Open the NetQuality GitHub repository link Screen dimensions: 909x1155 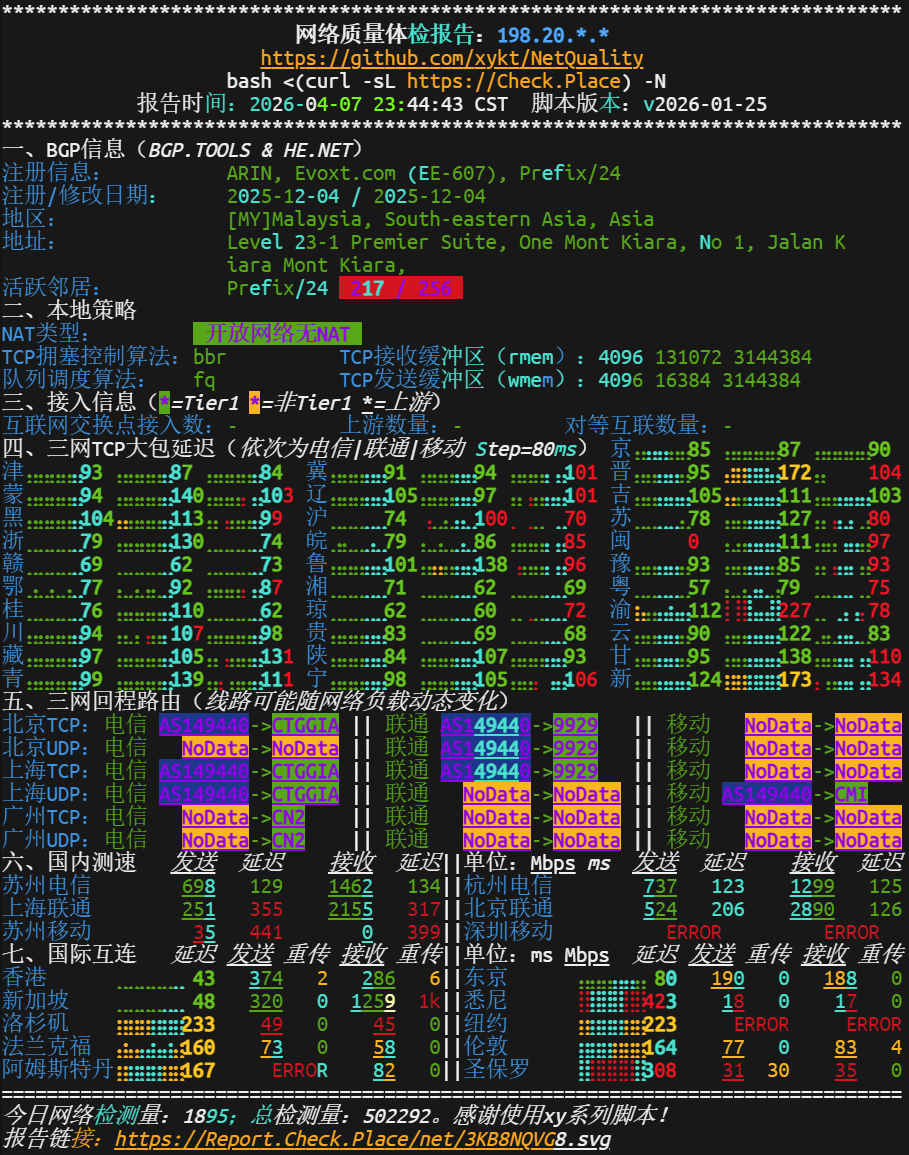pyautogui.click(x=454, y=58)
